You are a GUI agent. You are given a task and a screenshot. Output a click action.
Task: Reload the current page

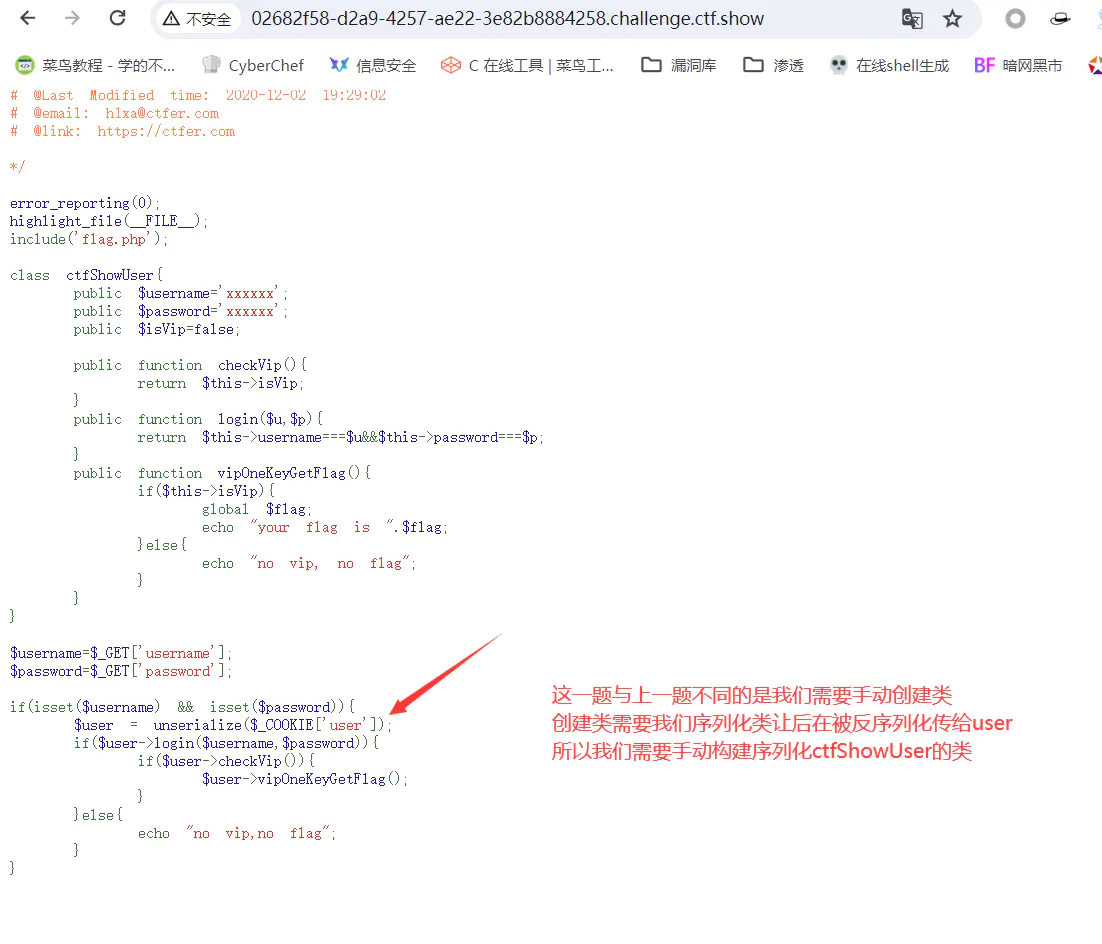click(117, 18)
